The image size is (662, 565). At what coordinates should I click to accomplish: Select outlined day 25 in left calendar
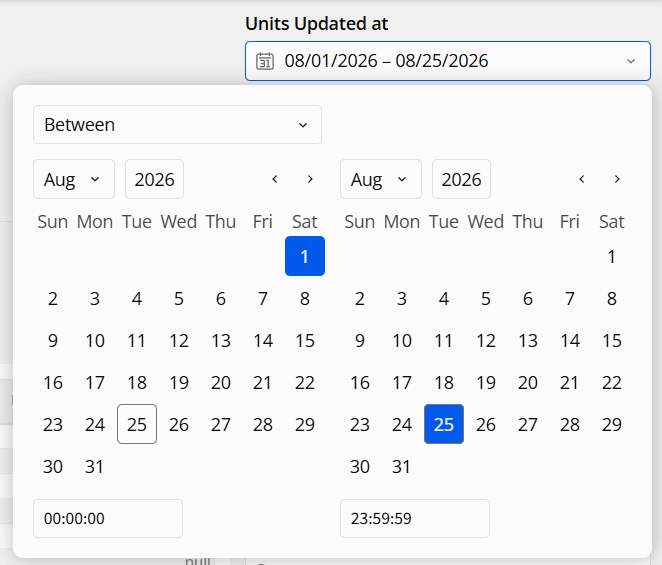tap(137, 424)
